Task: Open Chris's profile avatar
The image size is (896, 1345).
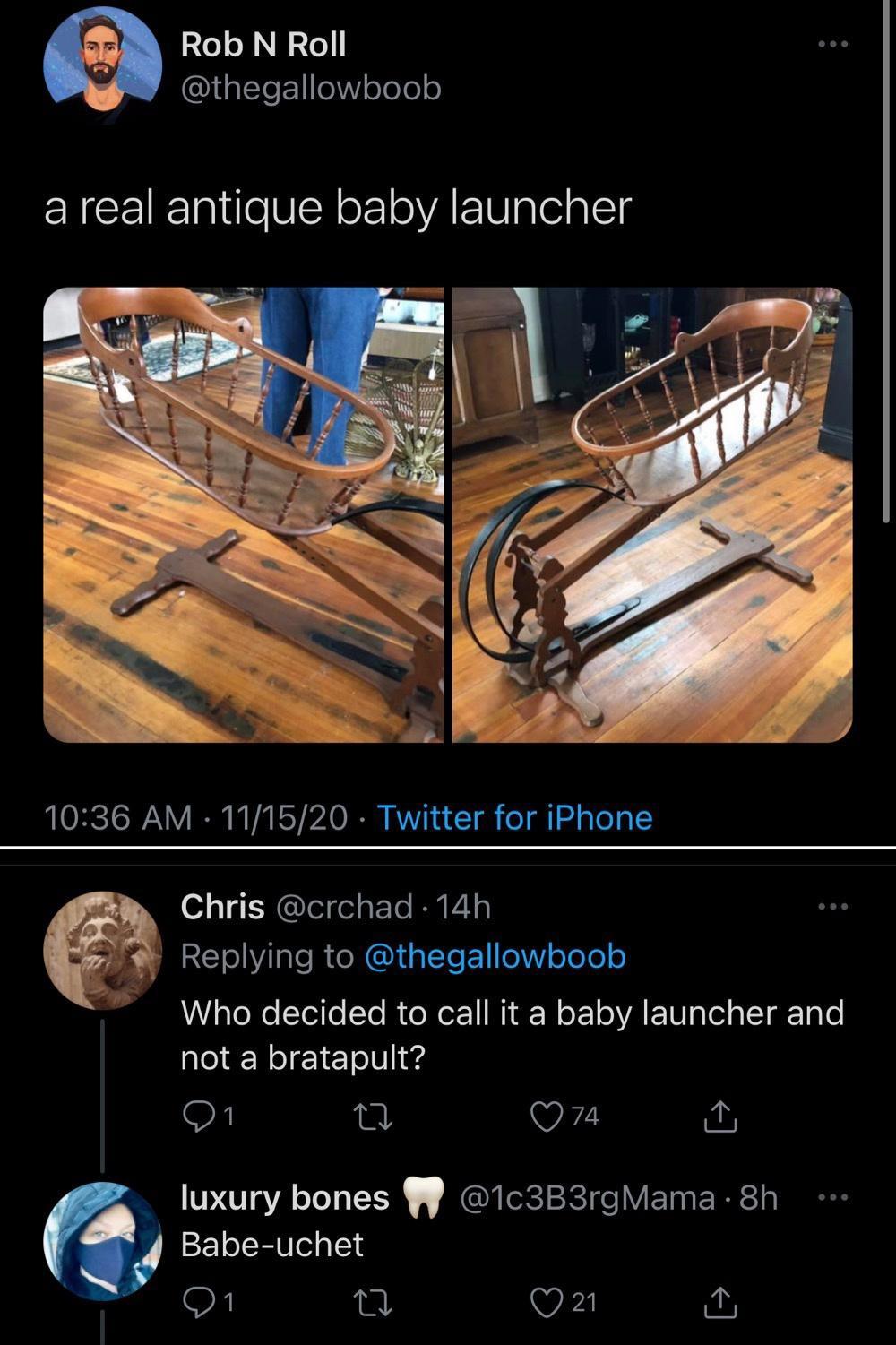Action: [x=102, y=951]
